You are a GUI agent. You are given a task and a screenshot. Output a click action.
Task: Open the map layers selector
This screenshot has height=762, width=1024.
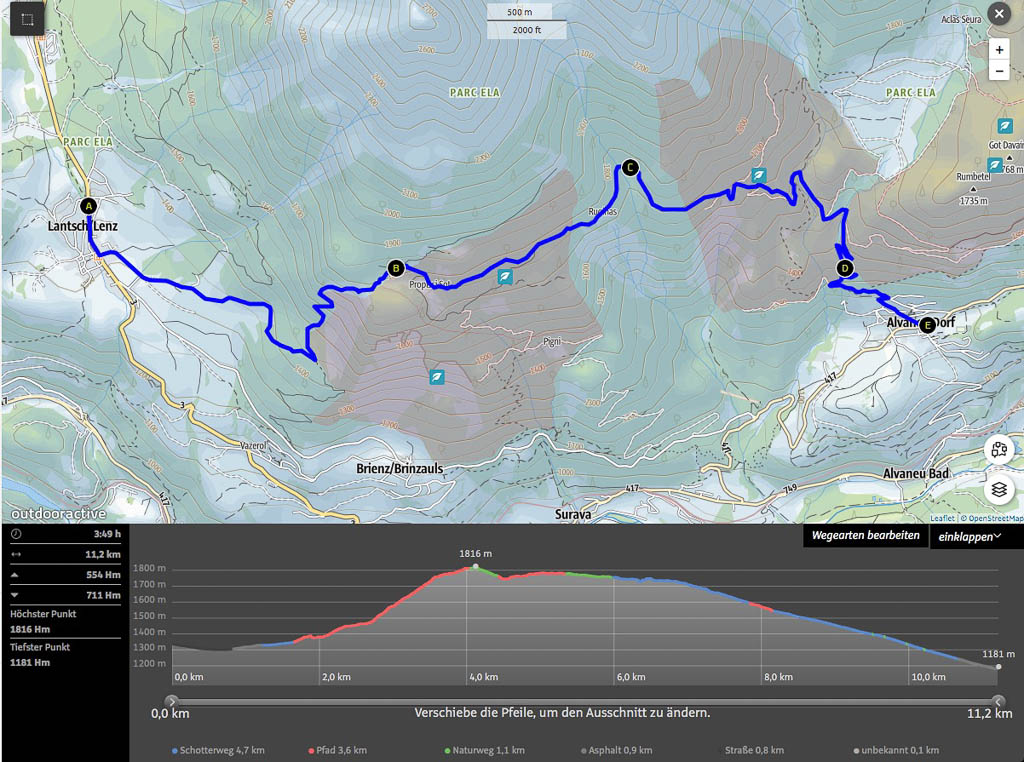999,490
